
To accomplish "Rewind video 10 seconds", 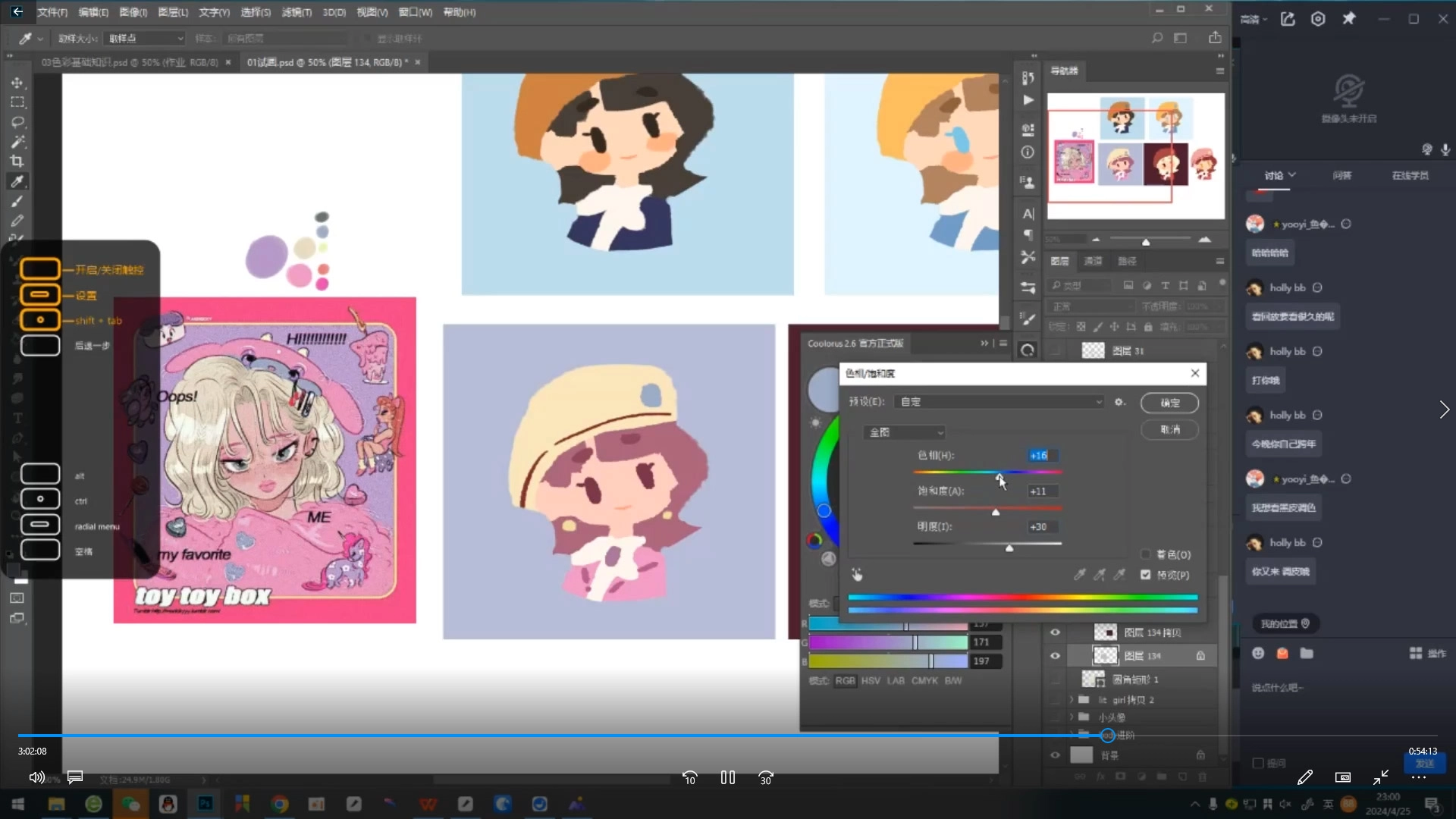I will pos(689,777).
